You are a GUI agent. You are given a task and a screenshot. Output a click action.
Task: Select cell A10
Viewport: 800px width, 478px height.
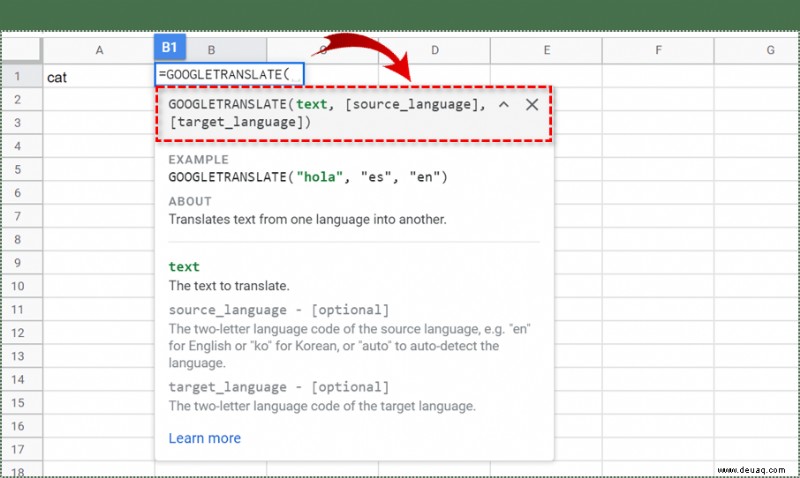[x=98, y=286]
